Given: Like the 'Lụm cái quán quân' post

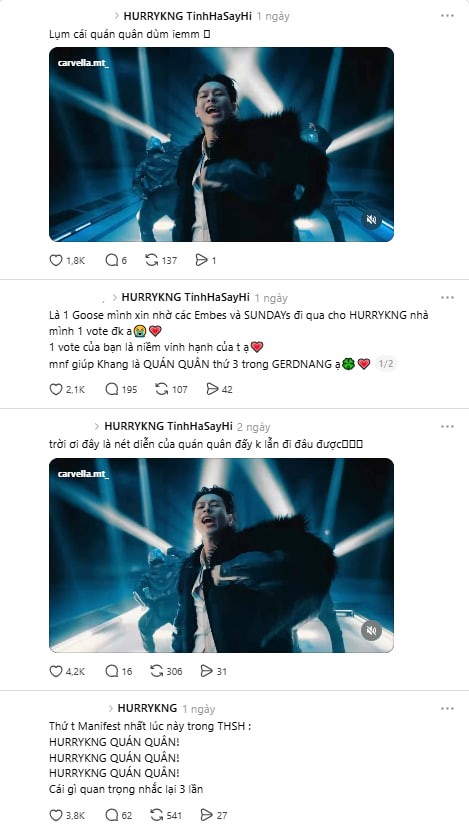Looking at the screenshot, I should click(56, 260).
